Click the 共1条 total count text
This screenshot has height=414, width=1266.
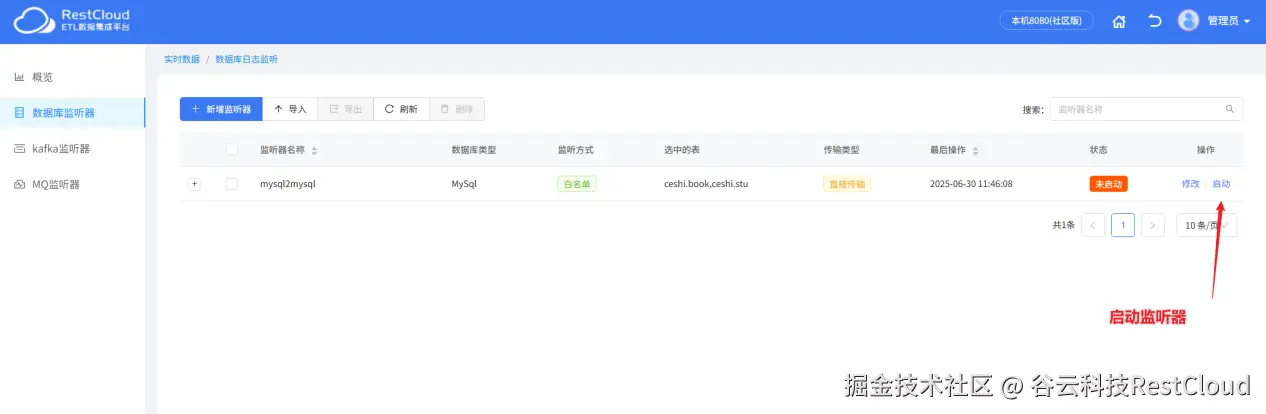(x=1063, y=225)
